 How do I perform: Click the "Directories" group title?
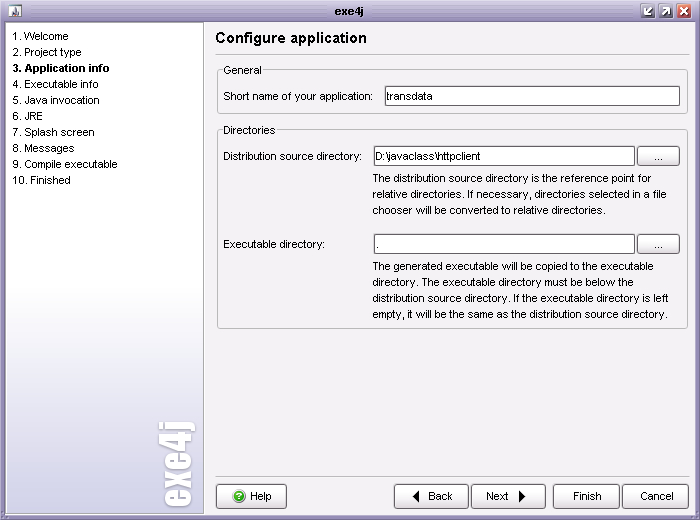(x=249, y=130)
